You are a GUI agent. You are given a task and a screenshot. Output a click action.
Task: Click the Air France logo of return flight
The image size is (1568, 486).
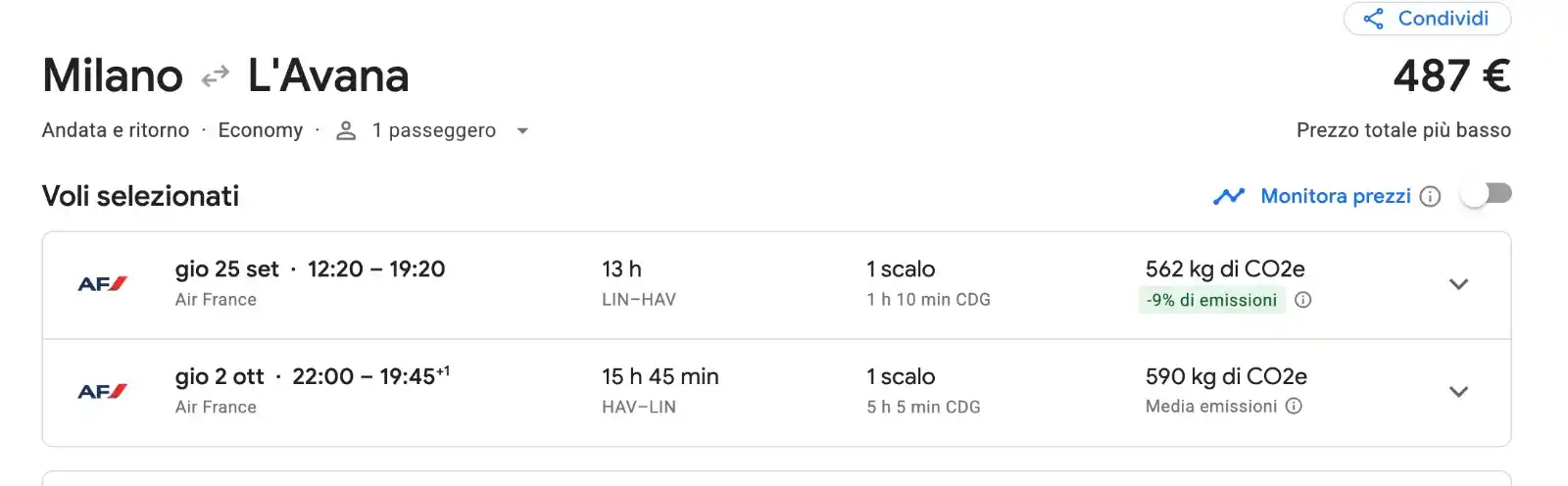103,392
